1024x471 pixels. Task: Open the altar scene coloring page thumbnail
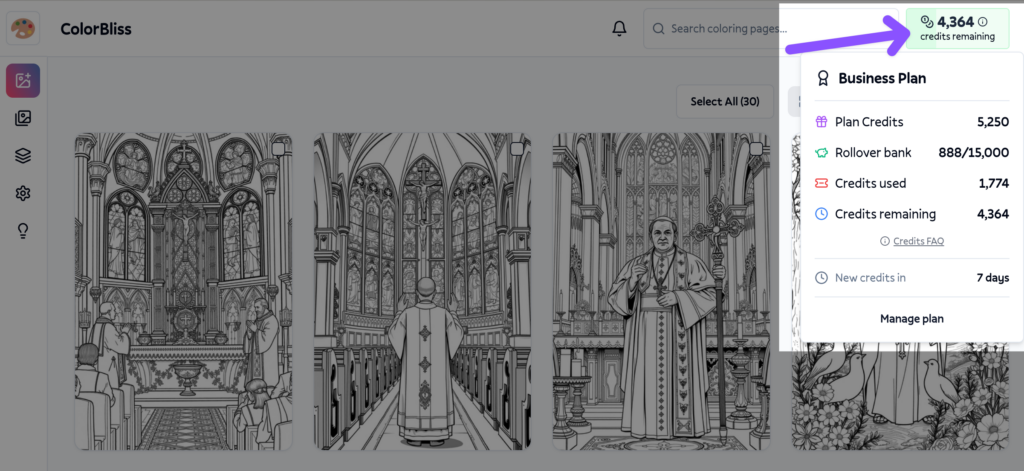[184, 291]
